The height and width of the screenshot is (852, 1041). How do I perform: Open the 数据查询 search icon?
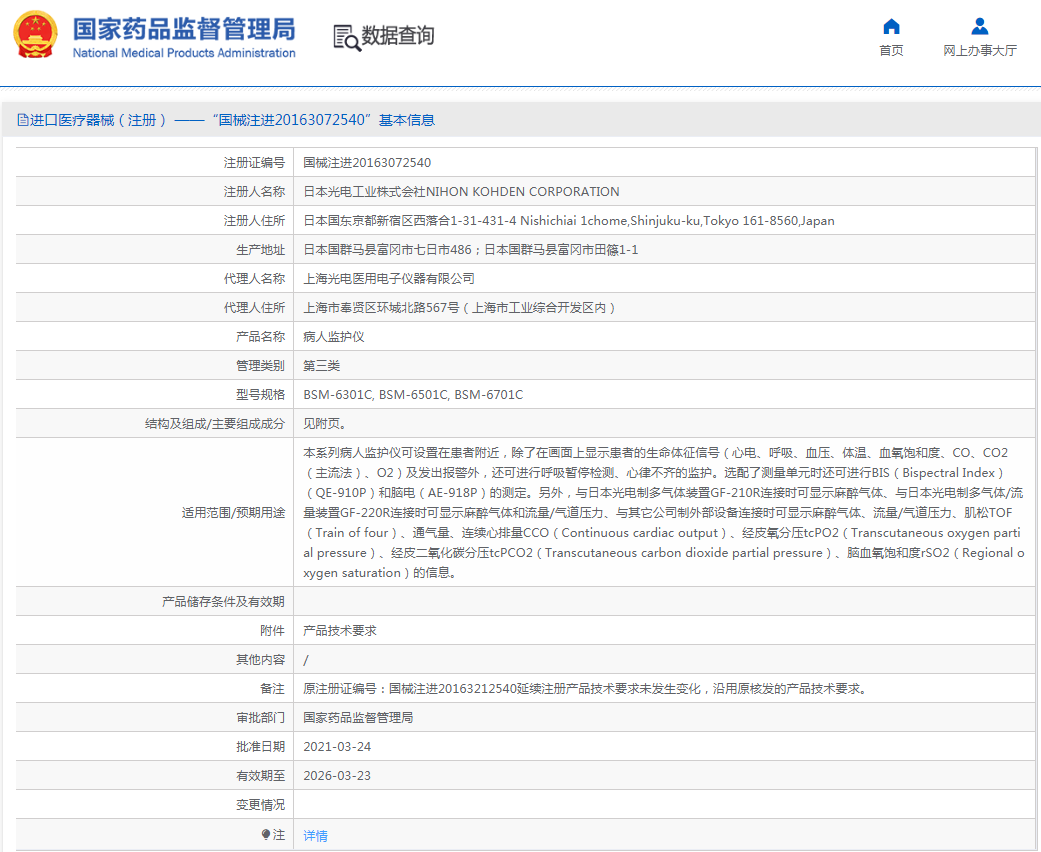tap(347, 37)
